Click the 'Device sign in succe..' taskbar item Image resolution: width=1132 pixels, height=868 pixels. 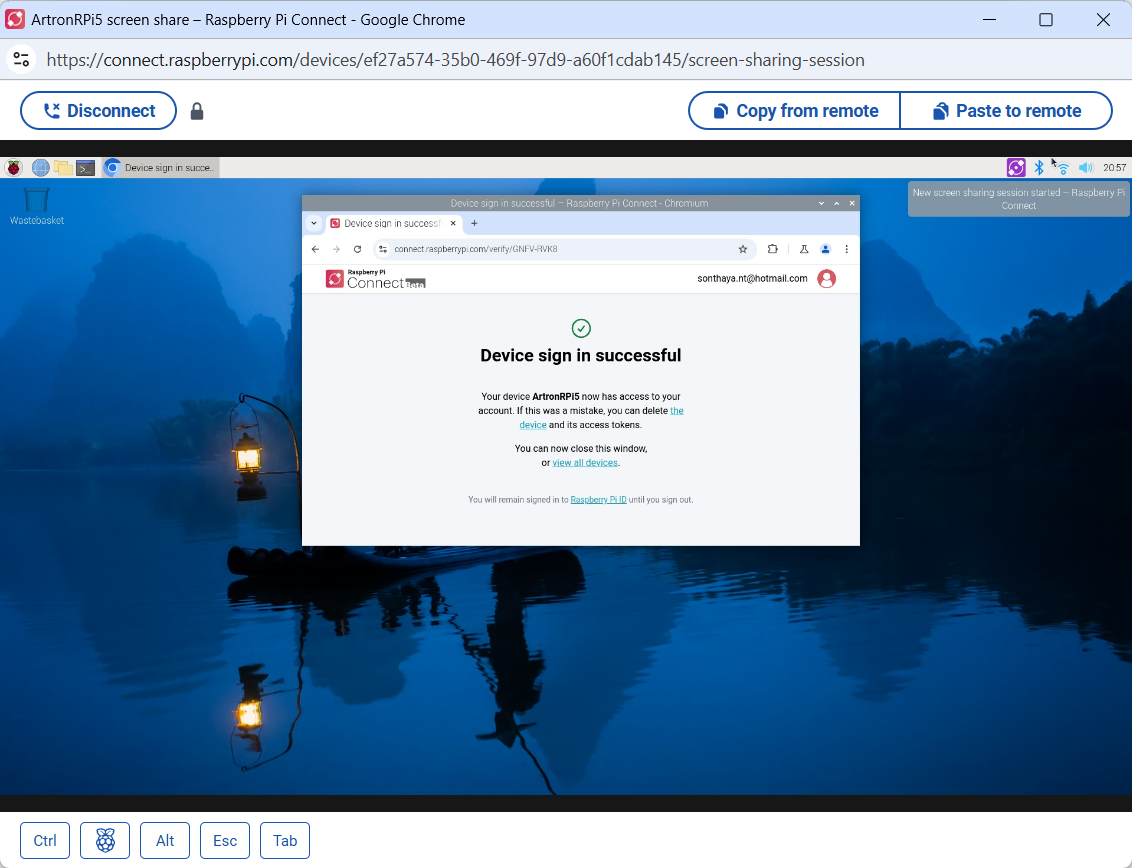[160, 168]
